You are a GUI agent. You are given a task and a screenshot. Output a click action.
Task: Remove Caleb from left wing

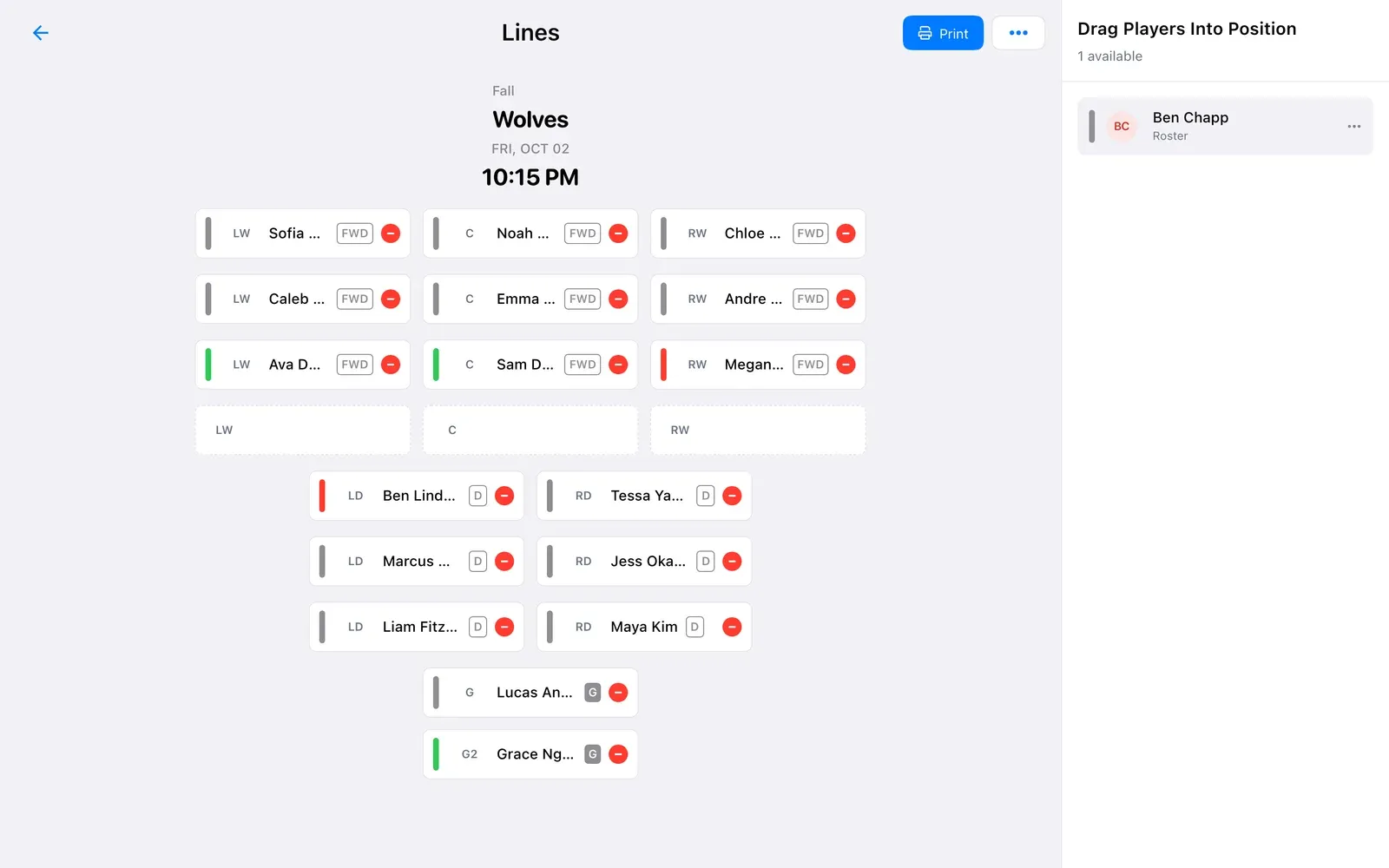click(x=391, y=299)
